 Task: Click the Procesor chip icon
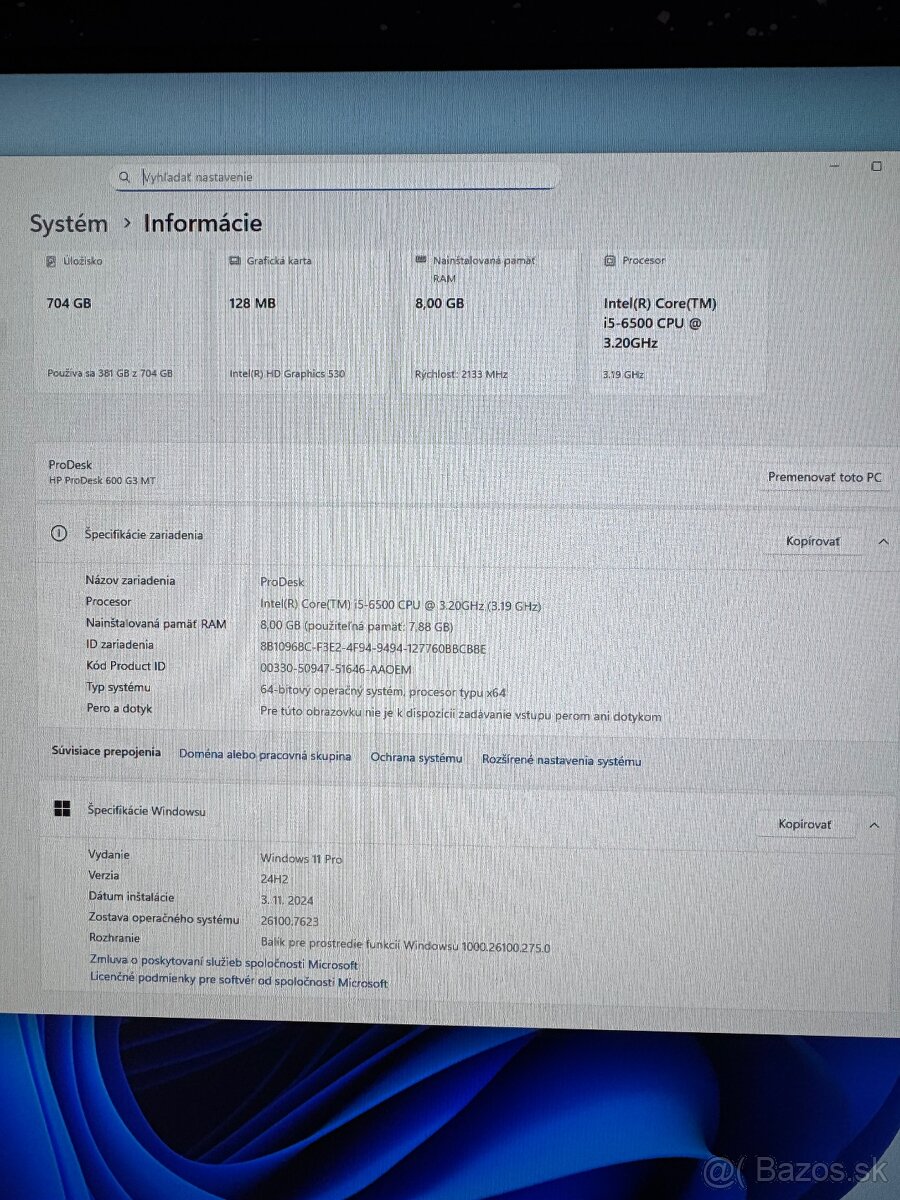click(609, 260)
